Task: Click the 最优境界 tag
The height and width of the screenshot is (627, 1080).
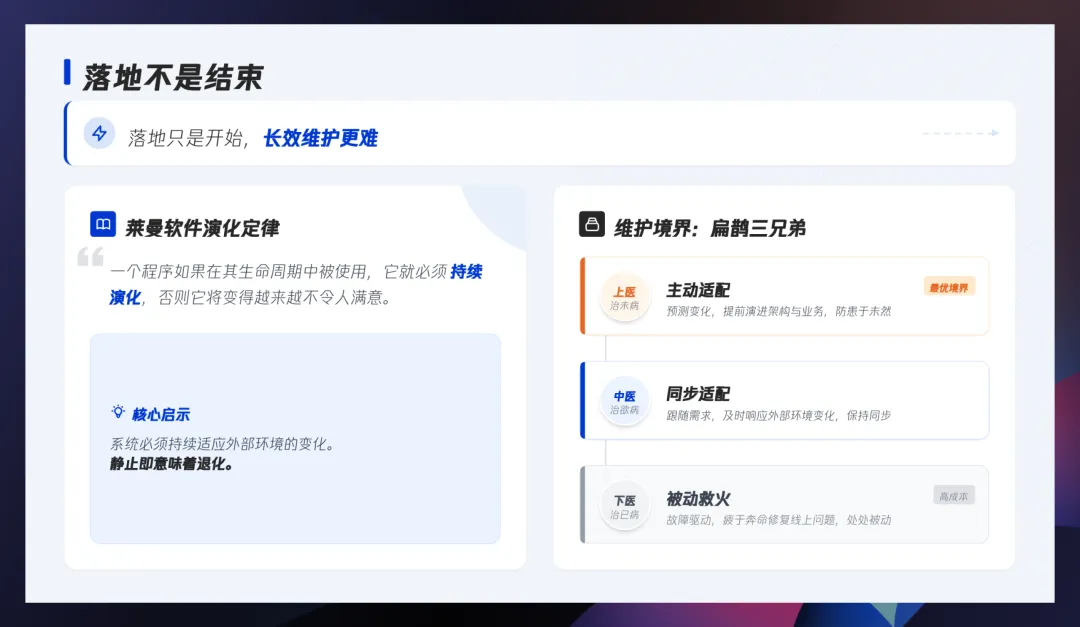Action: tap(948, 287)
